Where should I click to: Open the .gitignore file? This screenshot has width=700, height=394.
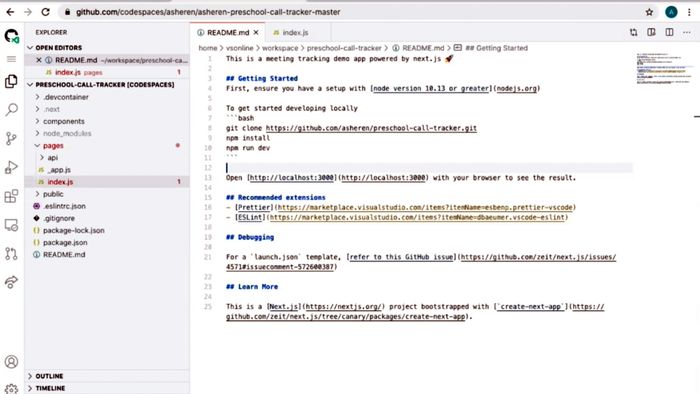[x=107, y=218]
